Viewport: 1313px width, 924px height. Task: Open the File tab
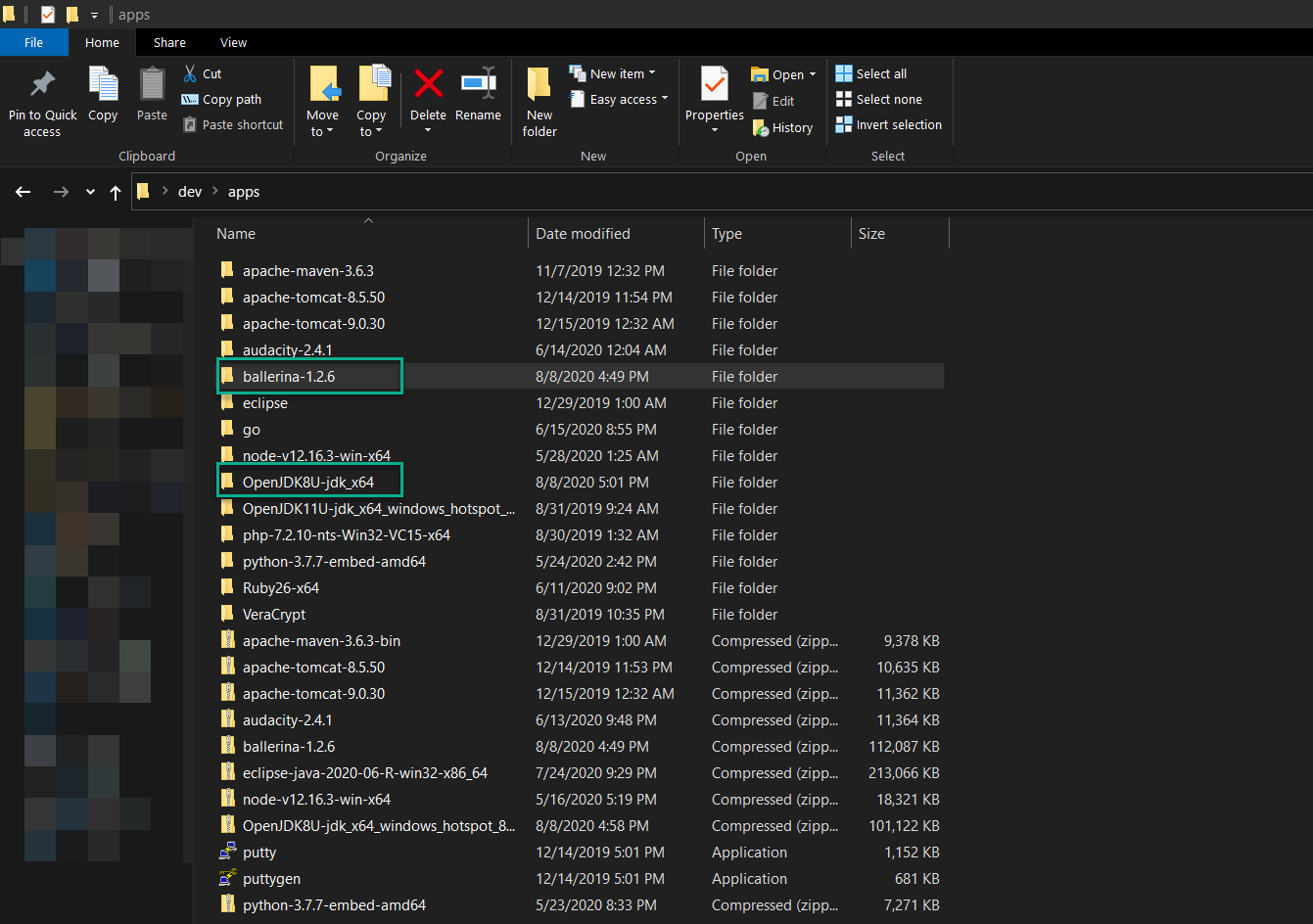pyautogui.click(x=34, y=42)
